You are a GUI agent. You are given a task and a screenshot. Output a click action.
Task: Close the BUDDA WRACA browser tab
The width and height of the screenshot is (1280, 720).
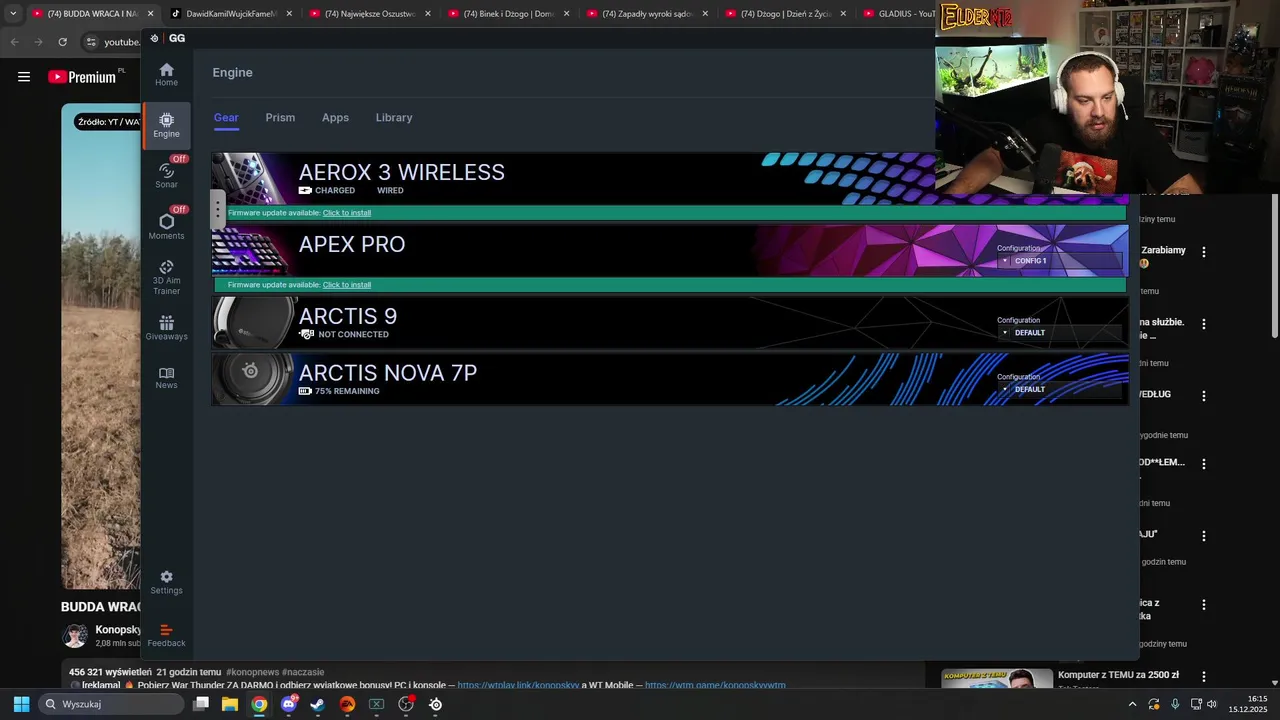(151, 14)
